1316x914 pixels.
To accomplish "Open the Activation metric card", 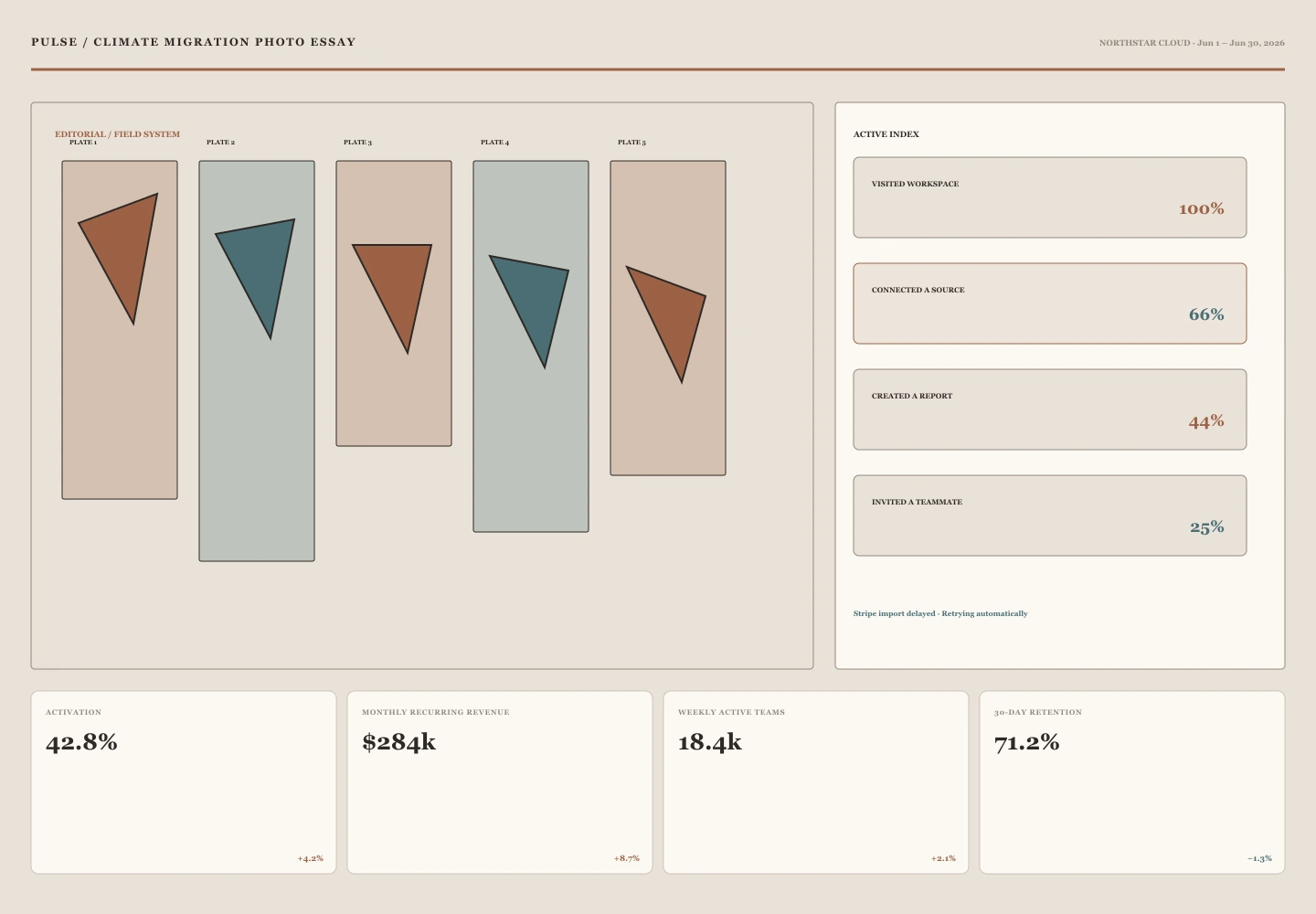I will coord(184,782).
